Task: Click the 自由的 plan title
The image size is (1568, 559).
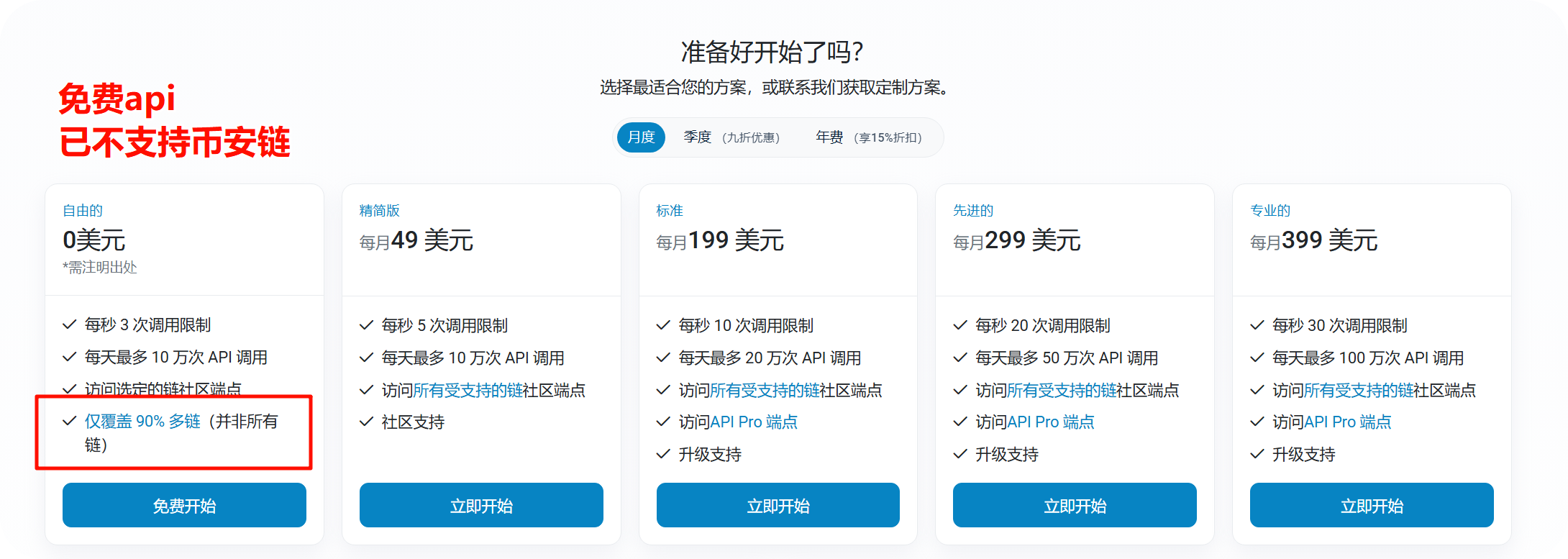Action: tap(83, 211)
